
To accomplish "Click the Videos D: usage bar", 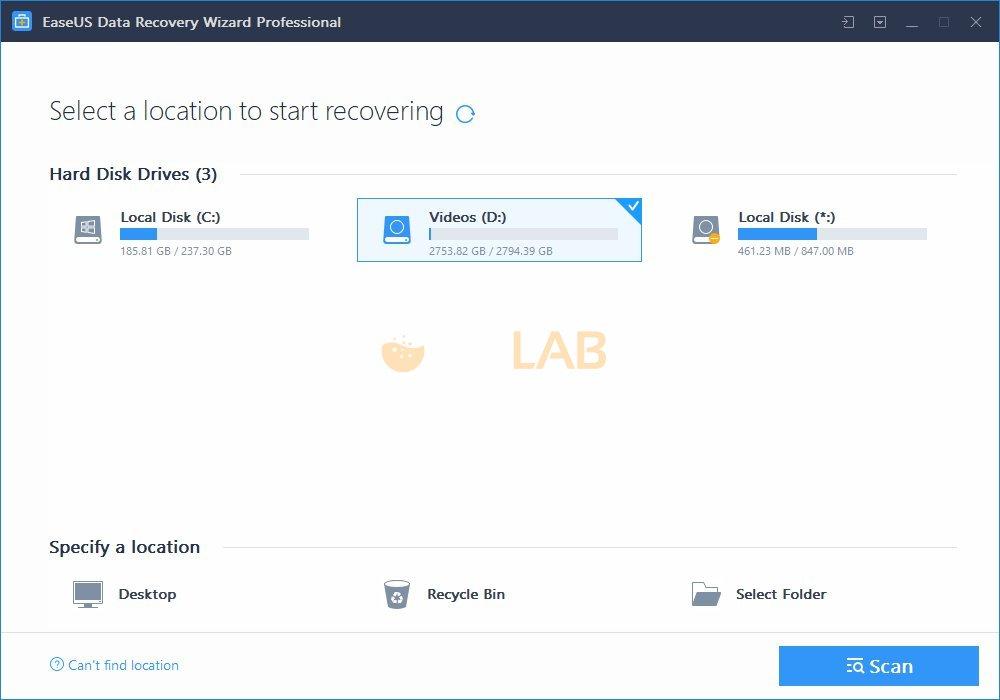I will (x=523, y=234).
